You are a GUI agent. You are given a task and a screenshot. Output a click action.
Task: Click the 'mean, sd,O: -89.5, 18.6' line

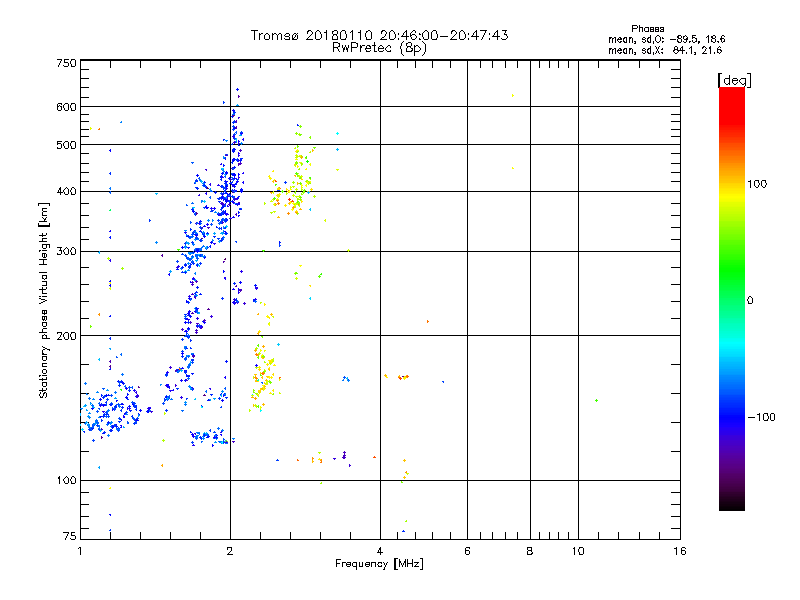pyautogui.click(x=666, y=40)
